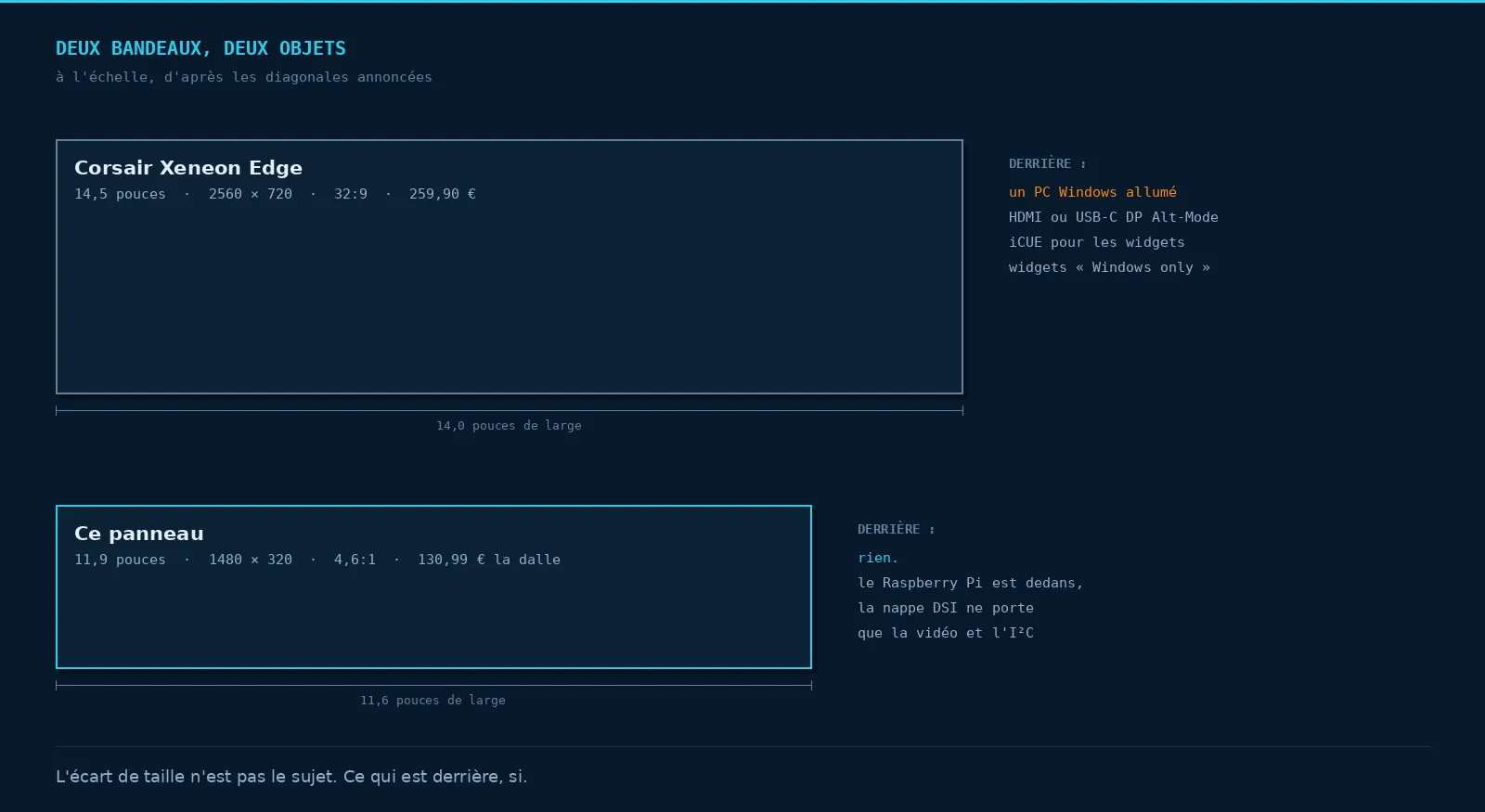Click the cyan 'rien.' text
Image resolution: width=1485 pixels, height=812 pixels.
click(x=878, y=558)
